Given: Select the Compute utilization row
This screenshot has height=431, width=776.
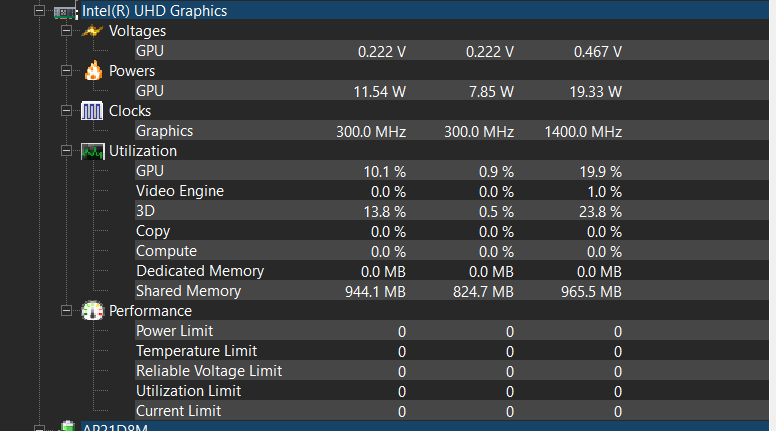Looking at the screenshot, I should (452, 251).
